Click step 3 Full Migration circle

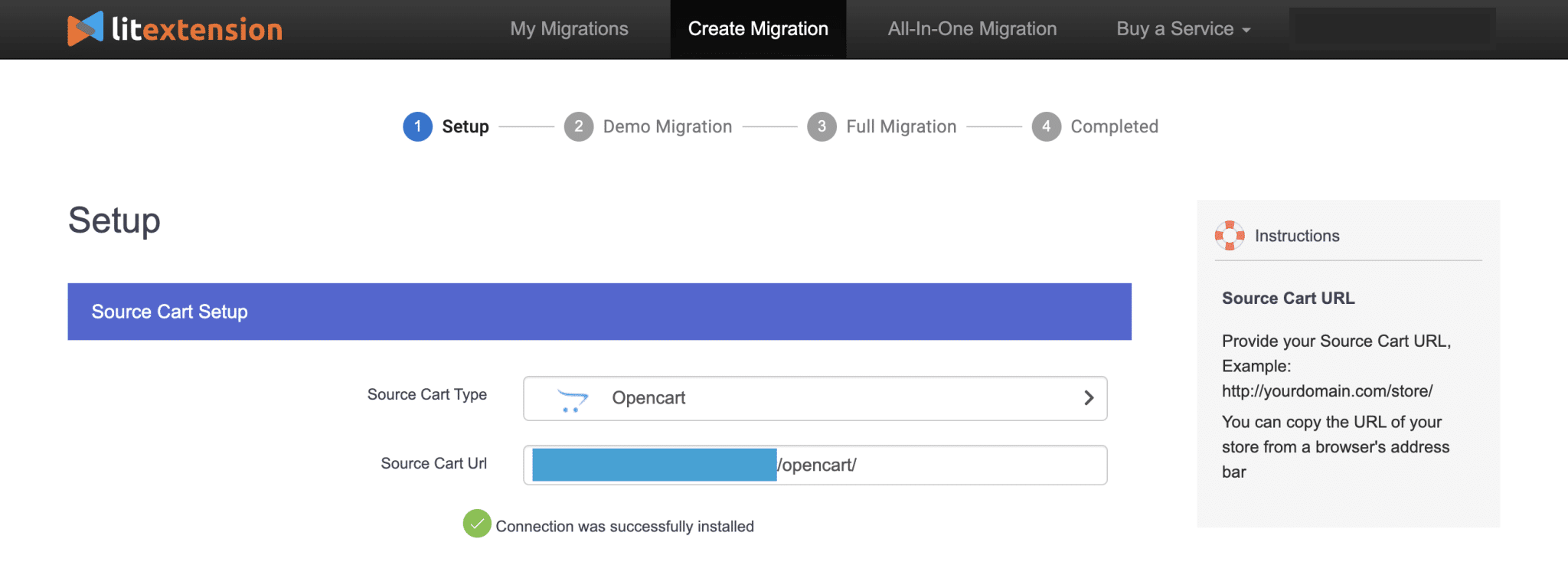(x=822, y=126)
